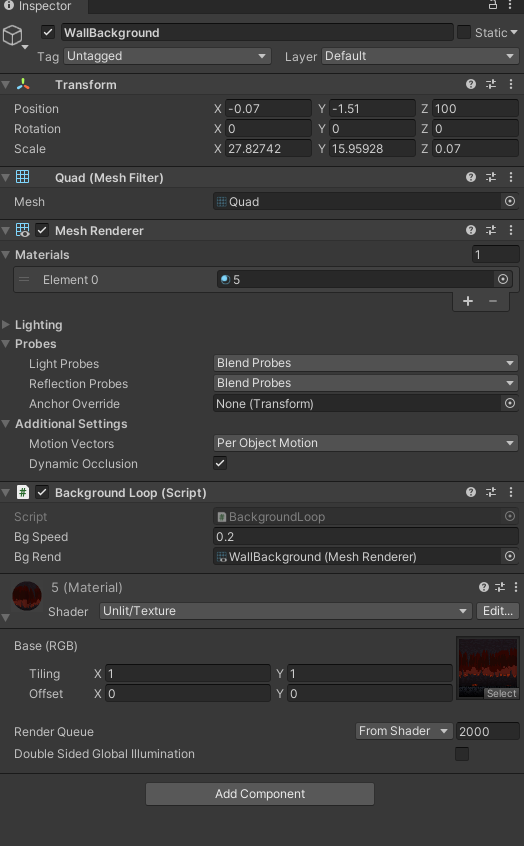Screen dimensions: 524x846
Task: Click the shader Edit... button
Action: [498, 611]
